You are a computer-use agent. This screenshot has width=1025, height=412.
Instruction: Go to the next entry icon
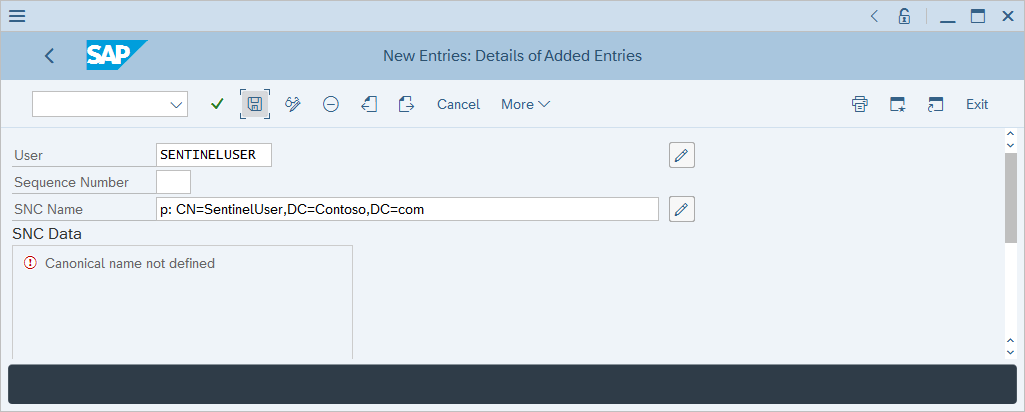click(x=406, y=104)
